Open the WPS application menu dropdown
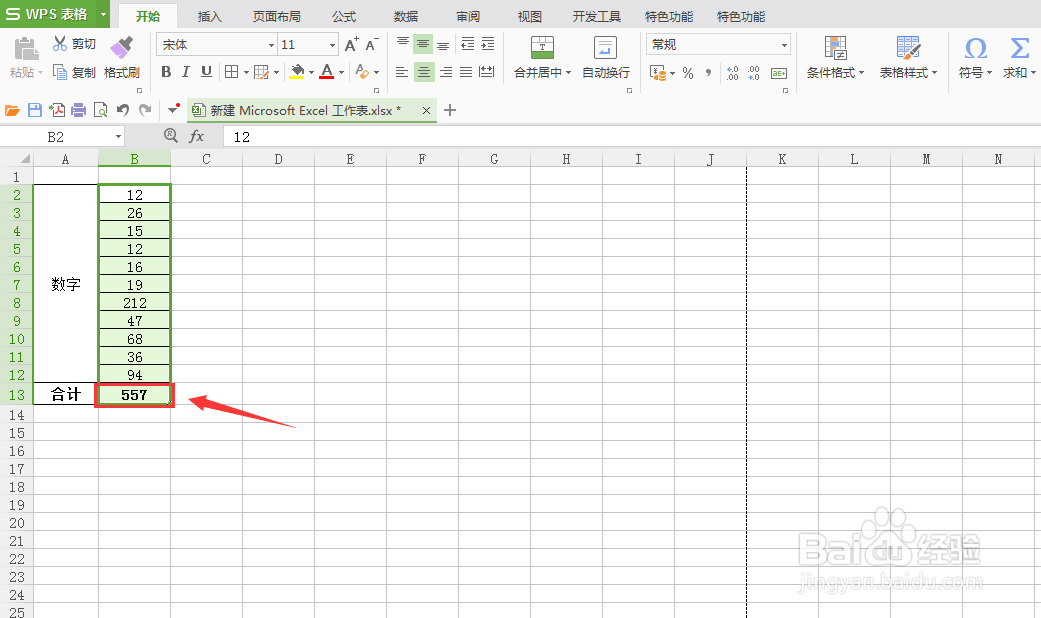The image size is (1041, 618). (104, 14)
